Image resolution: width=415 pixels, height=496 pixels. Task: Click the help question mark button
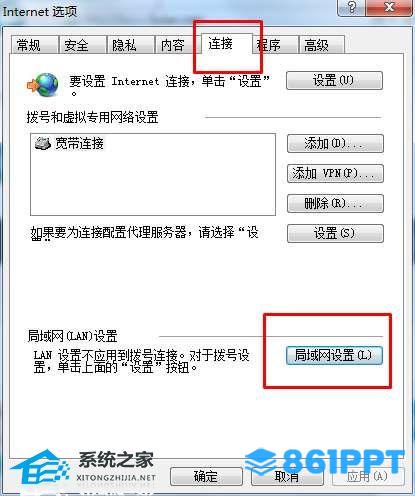(351, 7)
